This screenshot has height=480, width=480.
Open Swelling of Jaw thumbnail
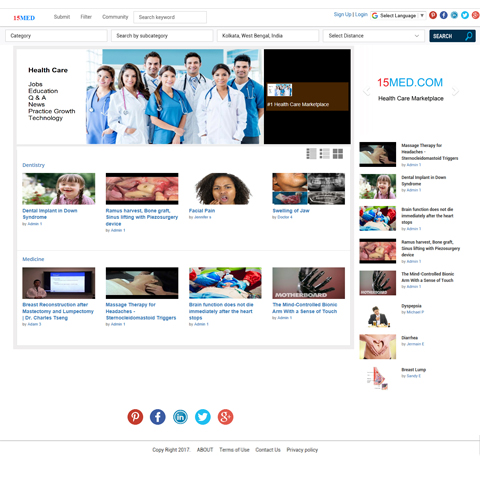click(308, 189)
